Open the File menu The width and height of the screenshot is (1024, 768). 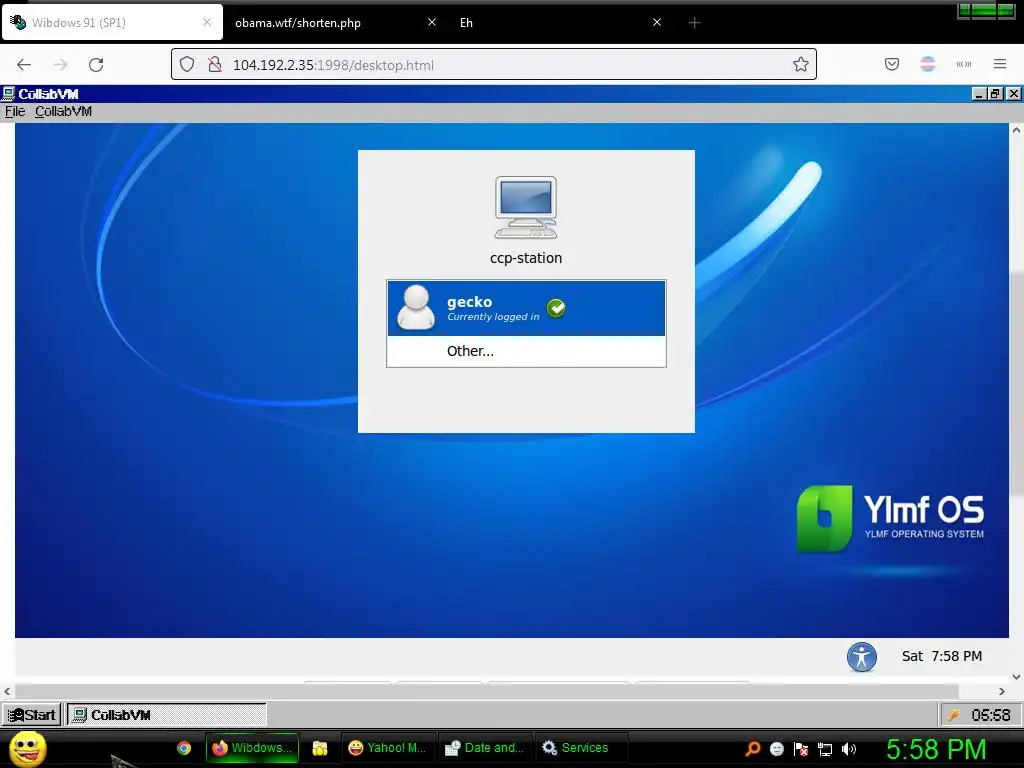point(15,112)
